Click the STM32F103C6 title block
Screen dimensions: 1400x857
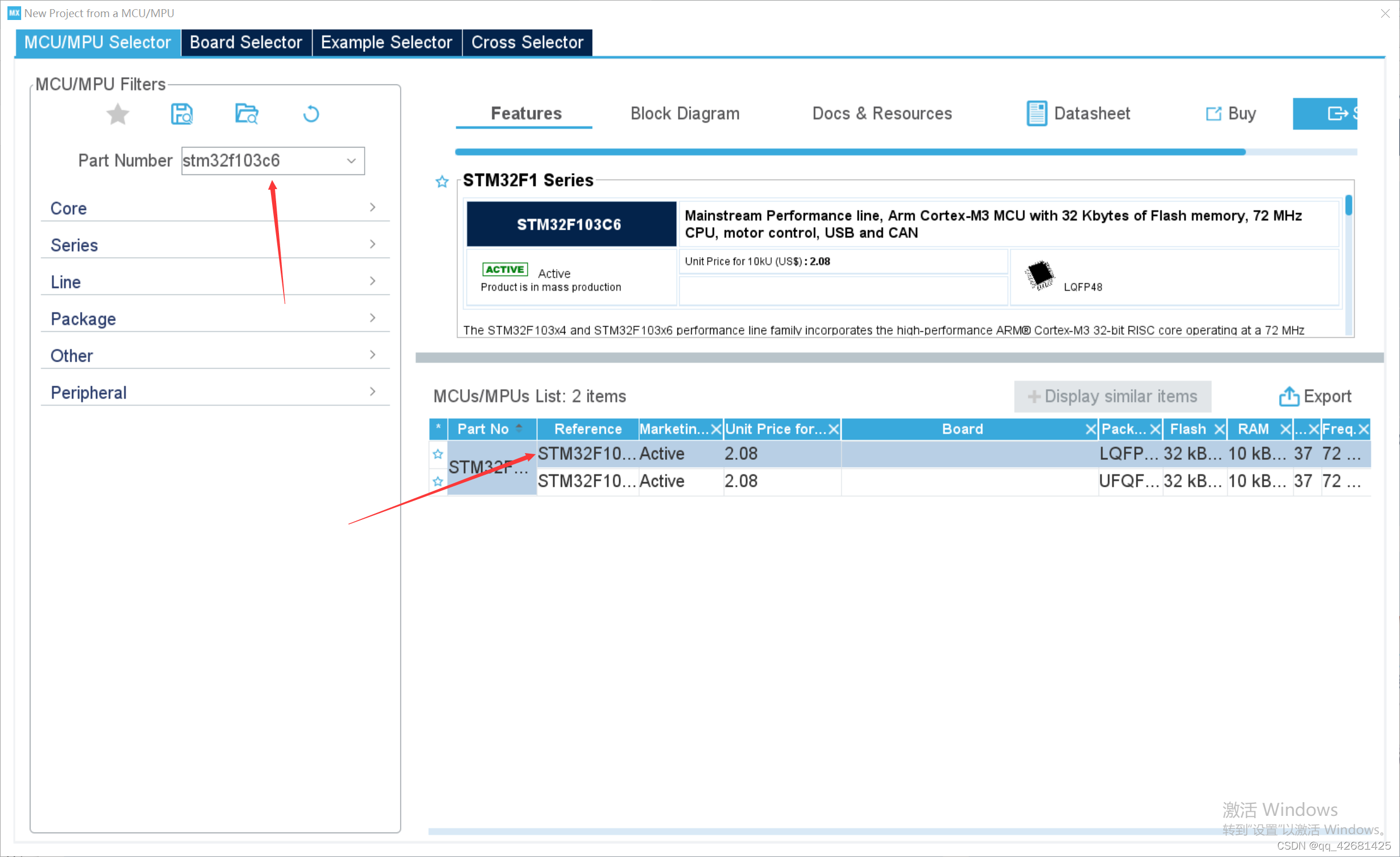(571, 224)
